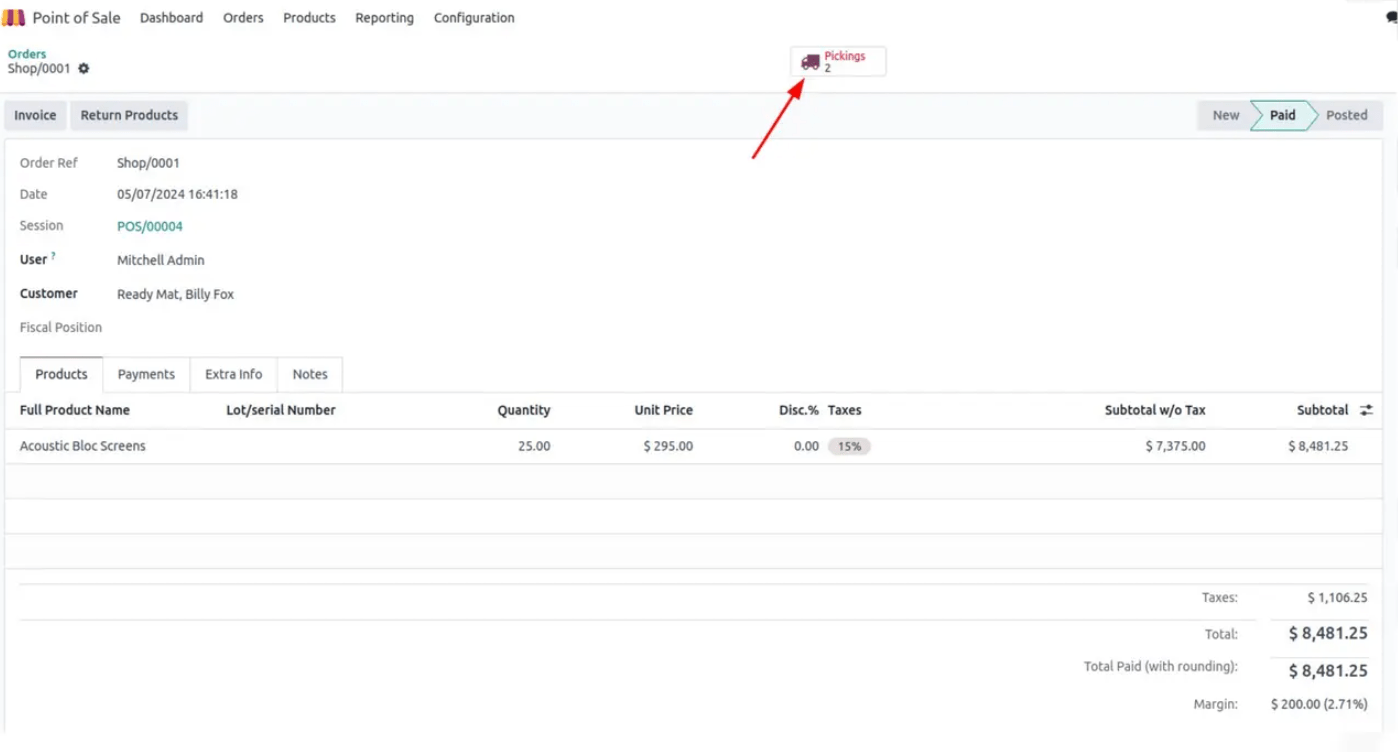
Task: Sort by Full Product Name column header
Action: pos(75,410)
